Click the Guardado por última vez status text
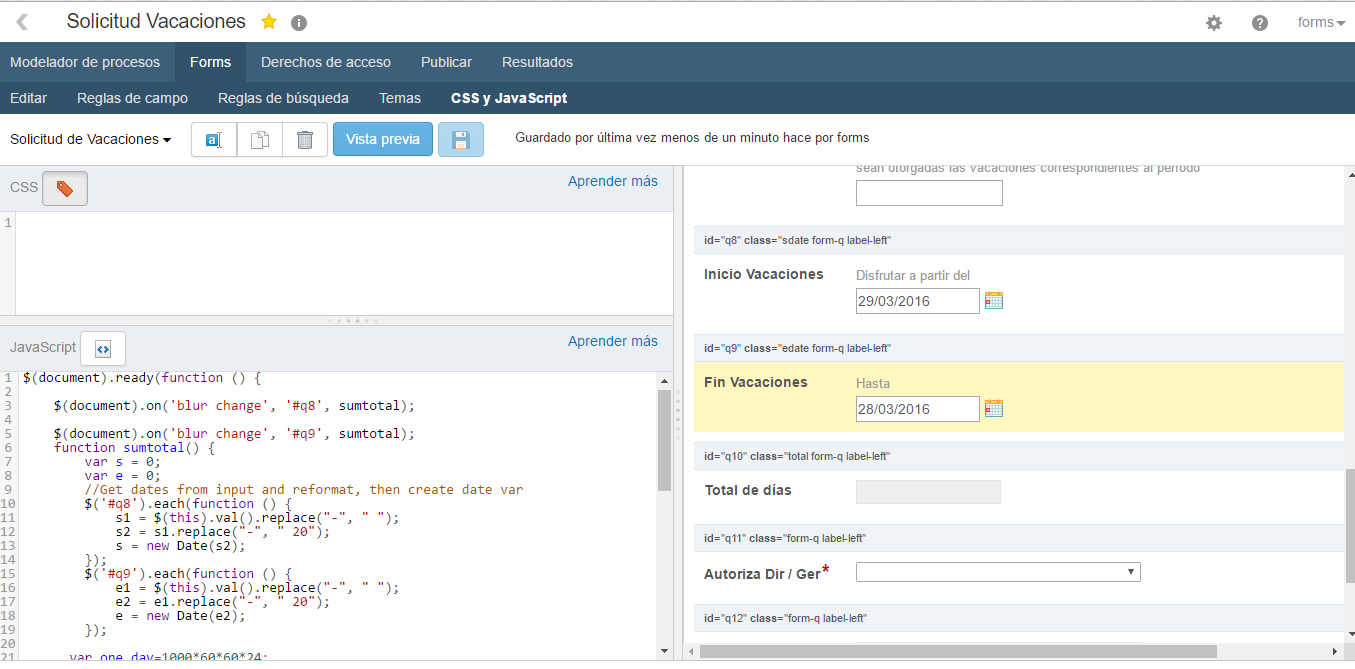The height and width of the screenshot is (669, 1355). click(x=692, y=138)
